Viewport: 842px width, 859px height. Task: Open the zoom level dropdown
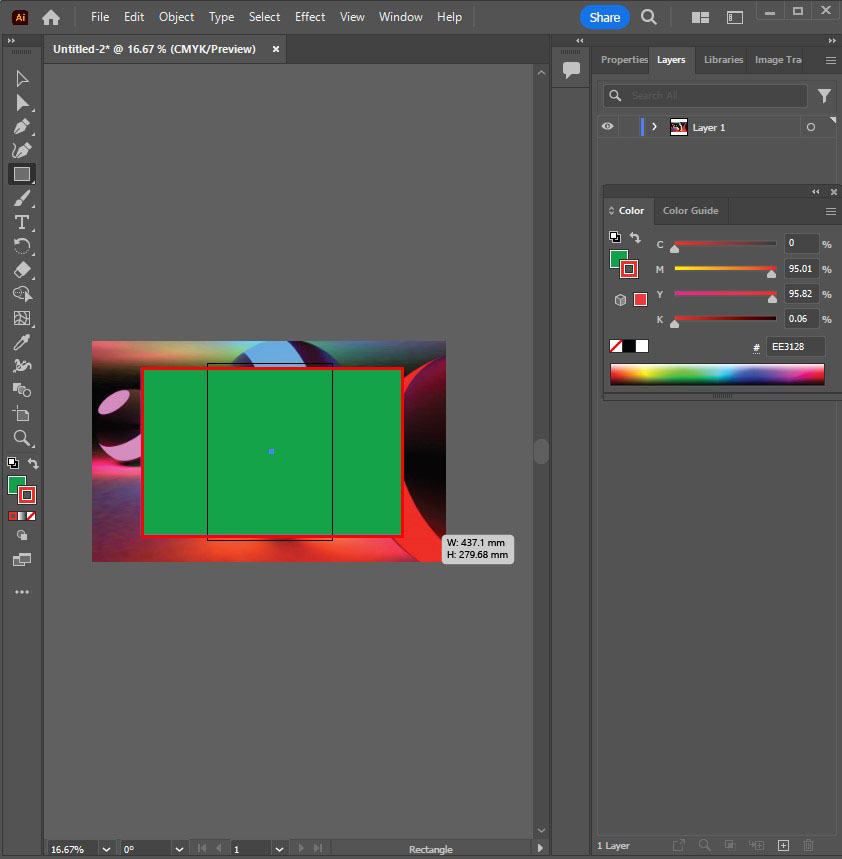pos(105,849)
